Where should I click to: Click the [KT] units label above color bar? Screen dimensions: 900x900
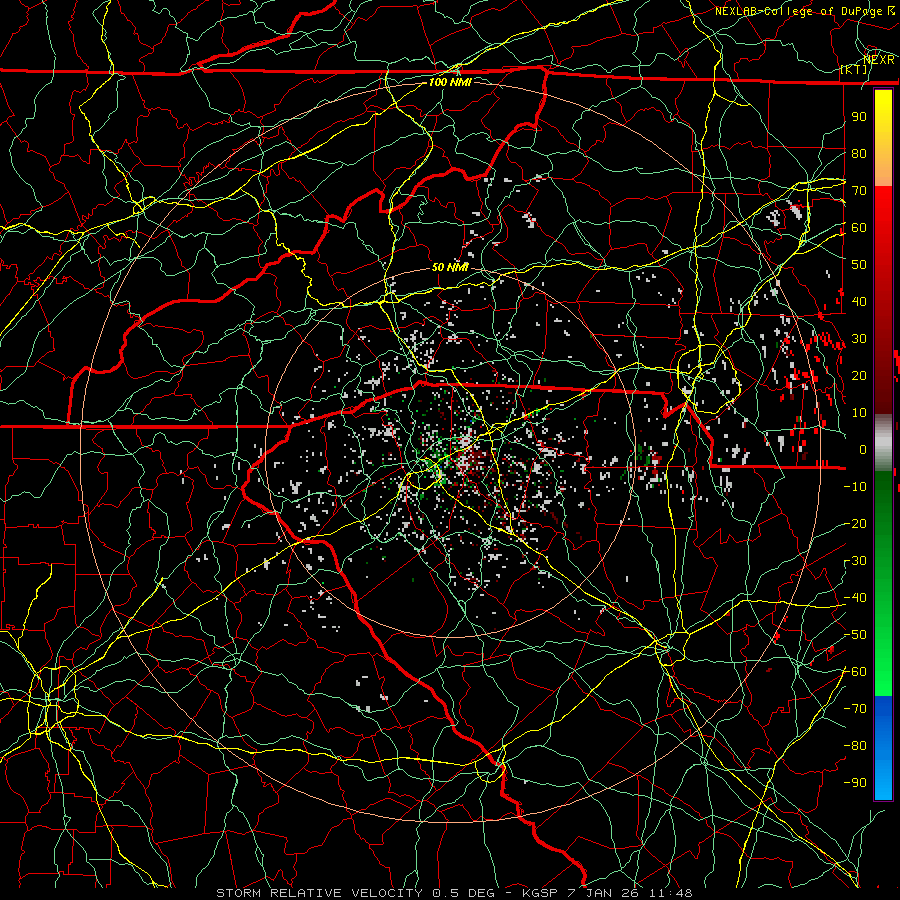coord(854,69)
